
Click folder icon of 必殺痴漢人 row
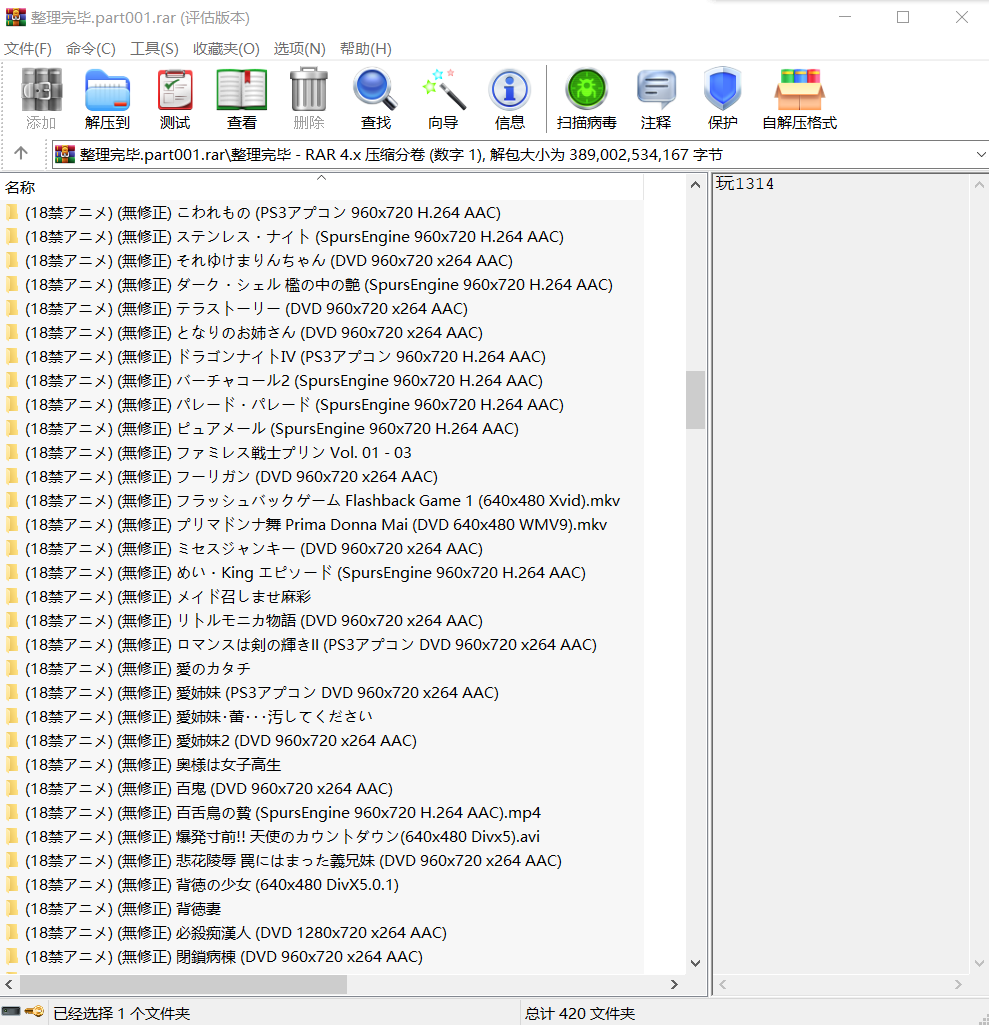[x=12, y=933]
